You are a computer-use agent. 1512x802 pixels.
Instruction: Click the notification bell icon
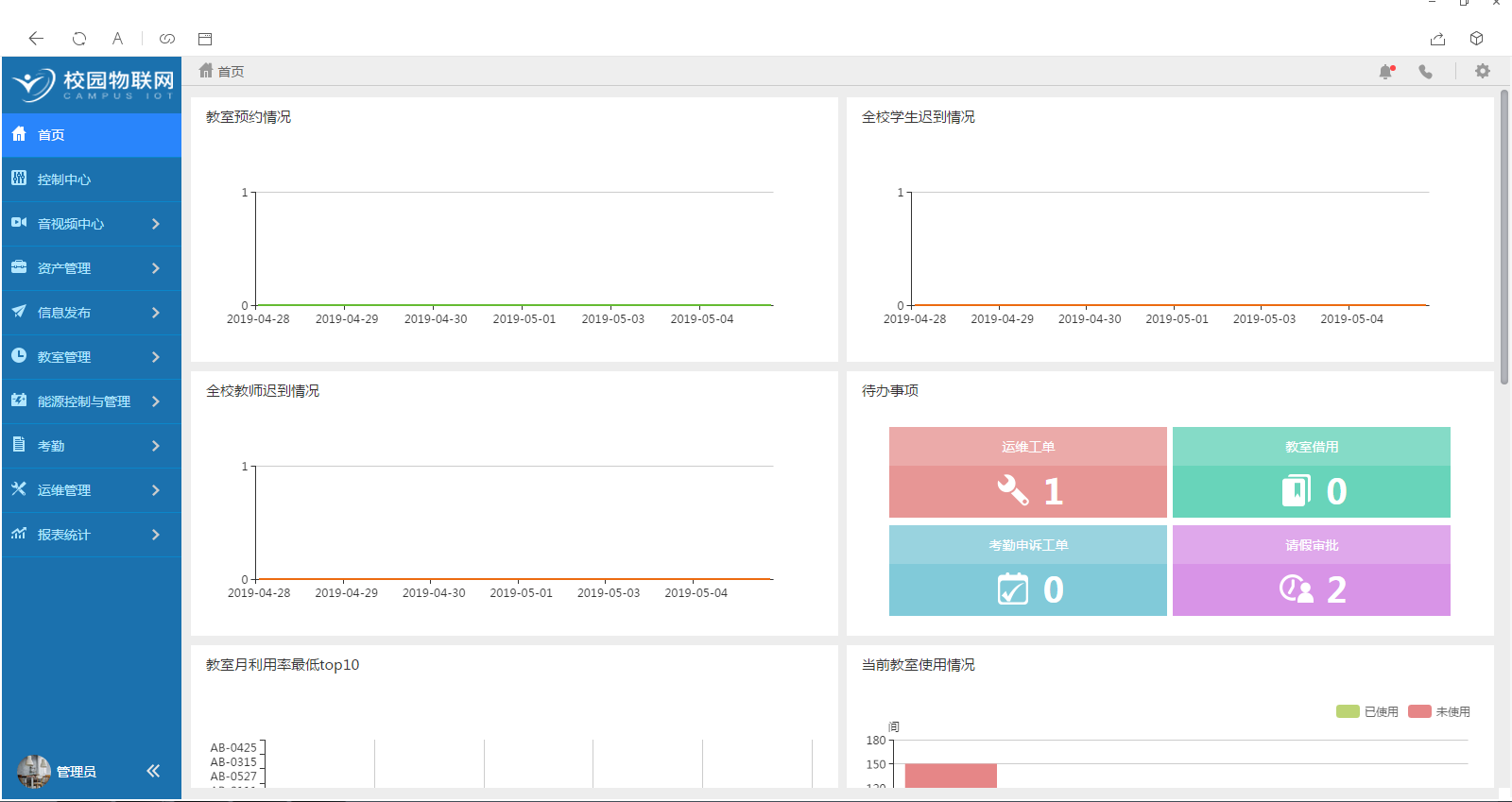[x=1386, y=72]
